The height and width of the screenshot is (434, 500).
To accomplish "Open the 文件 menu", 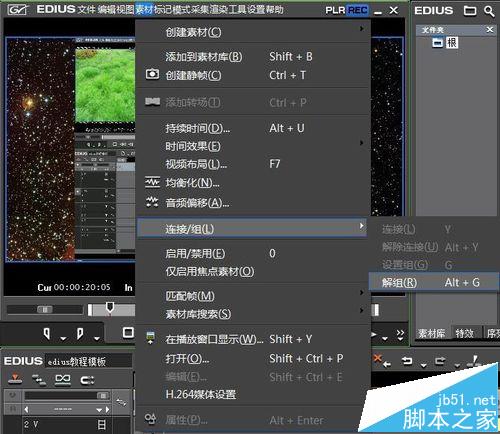I will point(87,9).
